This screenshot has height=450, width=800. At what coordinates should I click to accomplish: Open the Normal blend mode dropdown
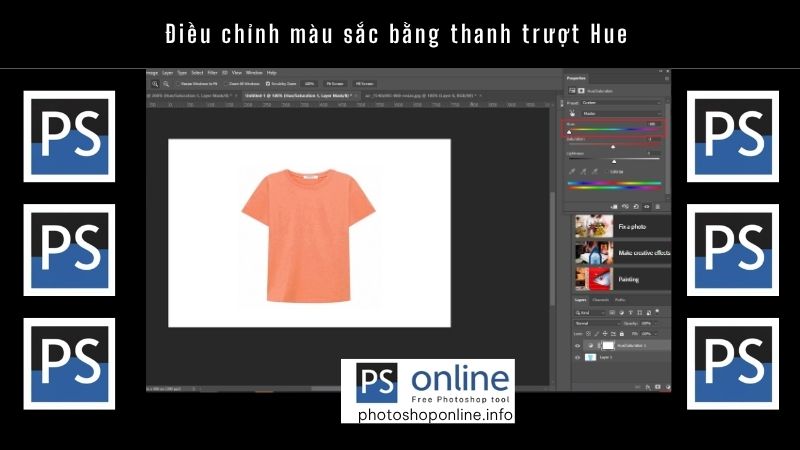[597, 323]
